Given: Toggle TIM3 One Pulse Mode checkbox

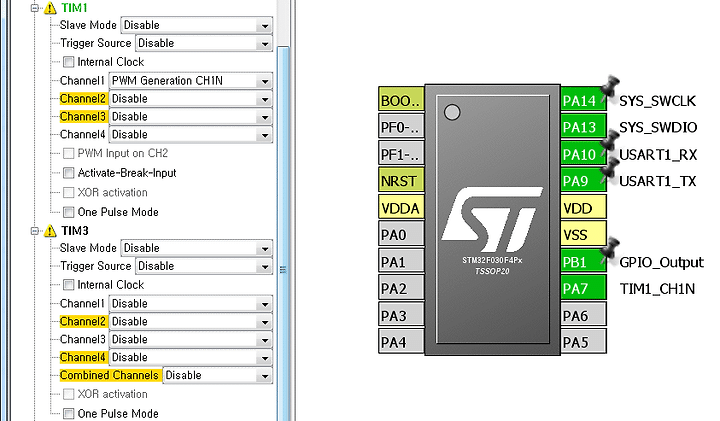Looking at the screenshot, I should [68, 413].
